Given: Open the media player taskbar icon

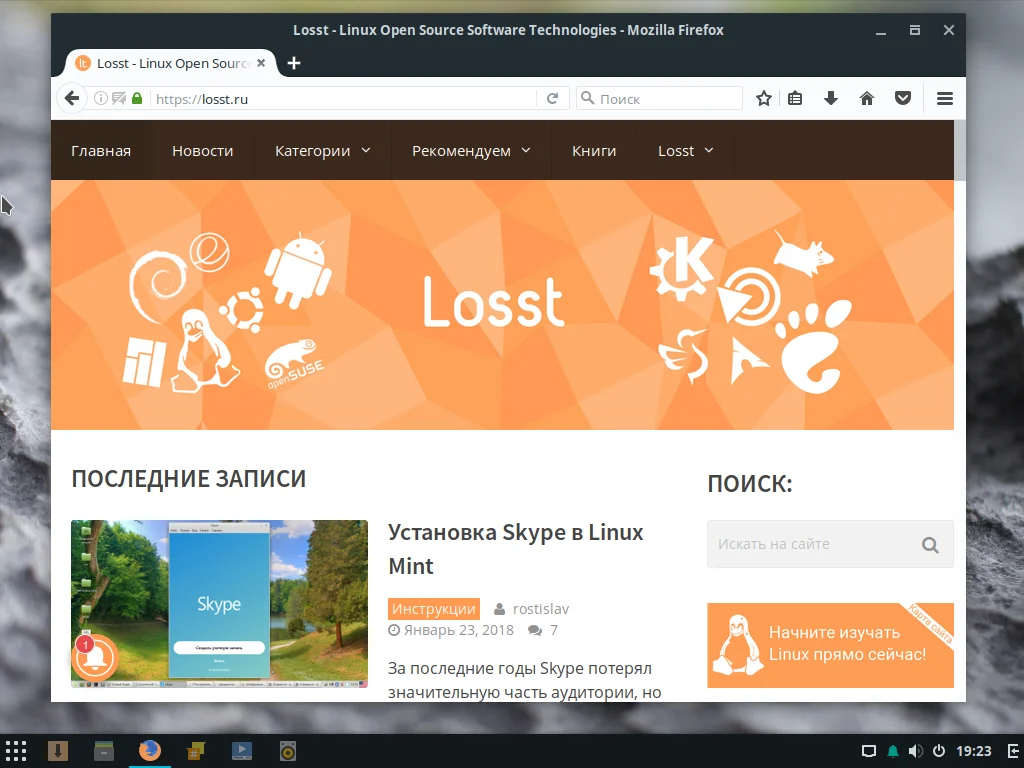Looking at the screenshot, I should (x=242, y=751).
